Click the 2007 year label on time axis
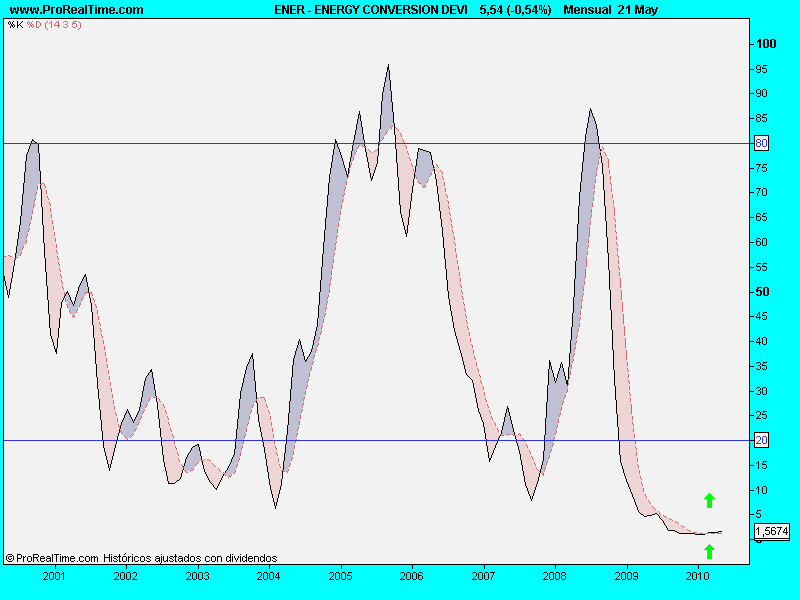 [x=483, y=577]
